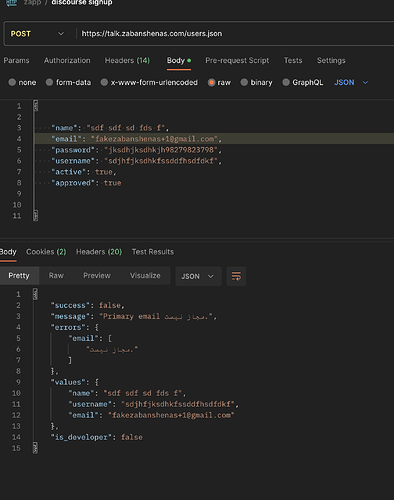Click the "active": true line

point(84,172)
